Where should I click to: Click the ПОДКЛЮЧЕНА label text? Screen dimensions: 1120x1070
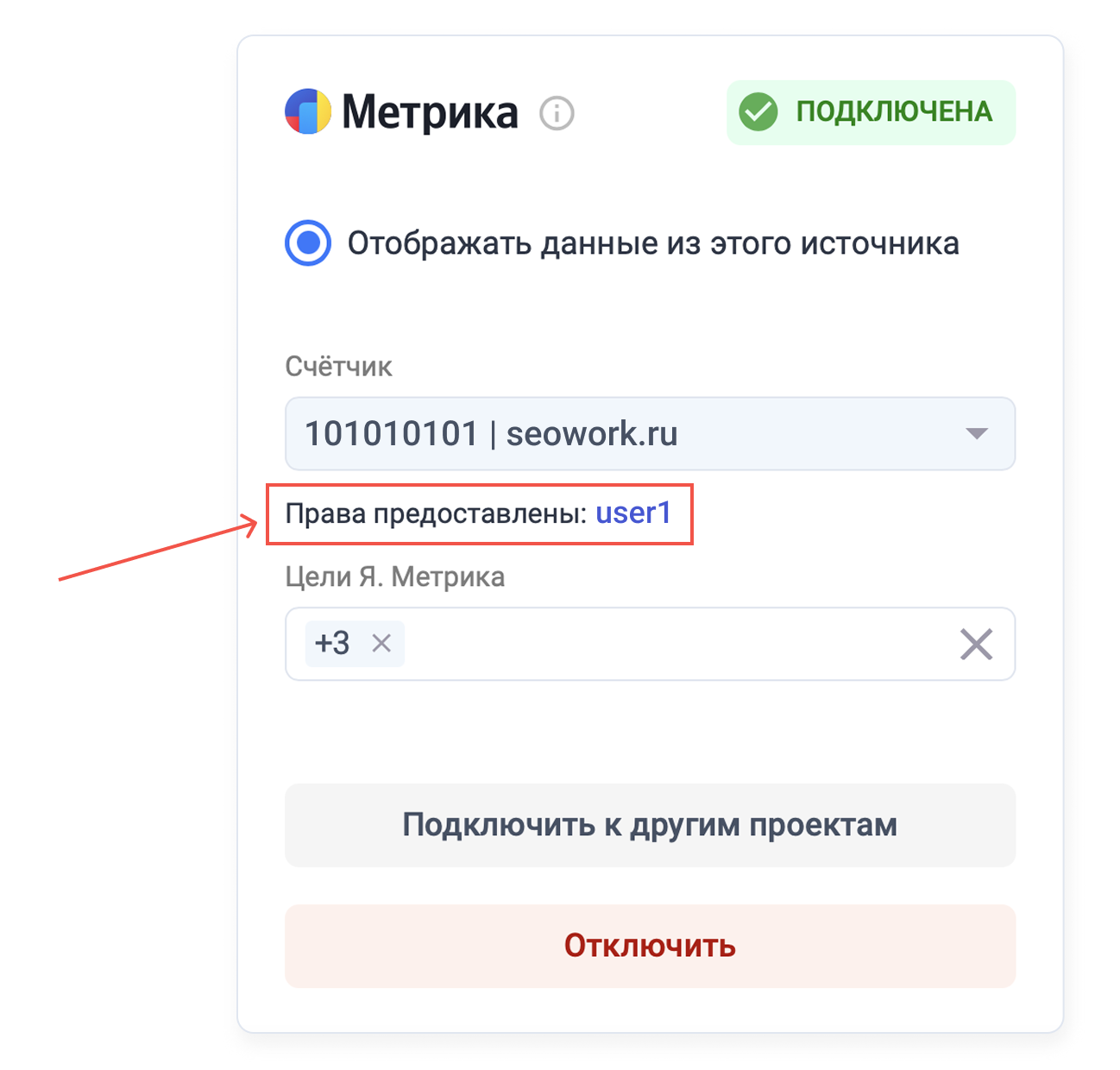894,112
